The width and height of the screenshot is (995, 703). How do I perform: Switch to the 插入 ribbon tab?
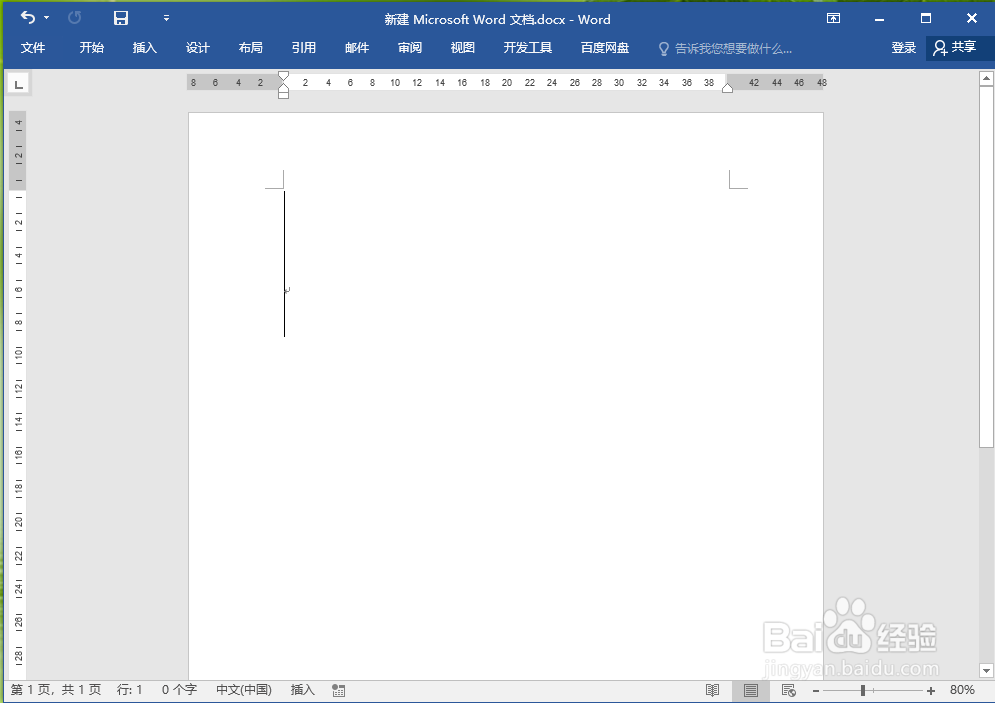(145, 48)
